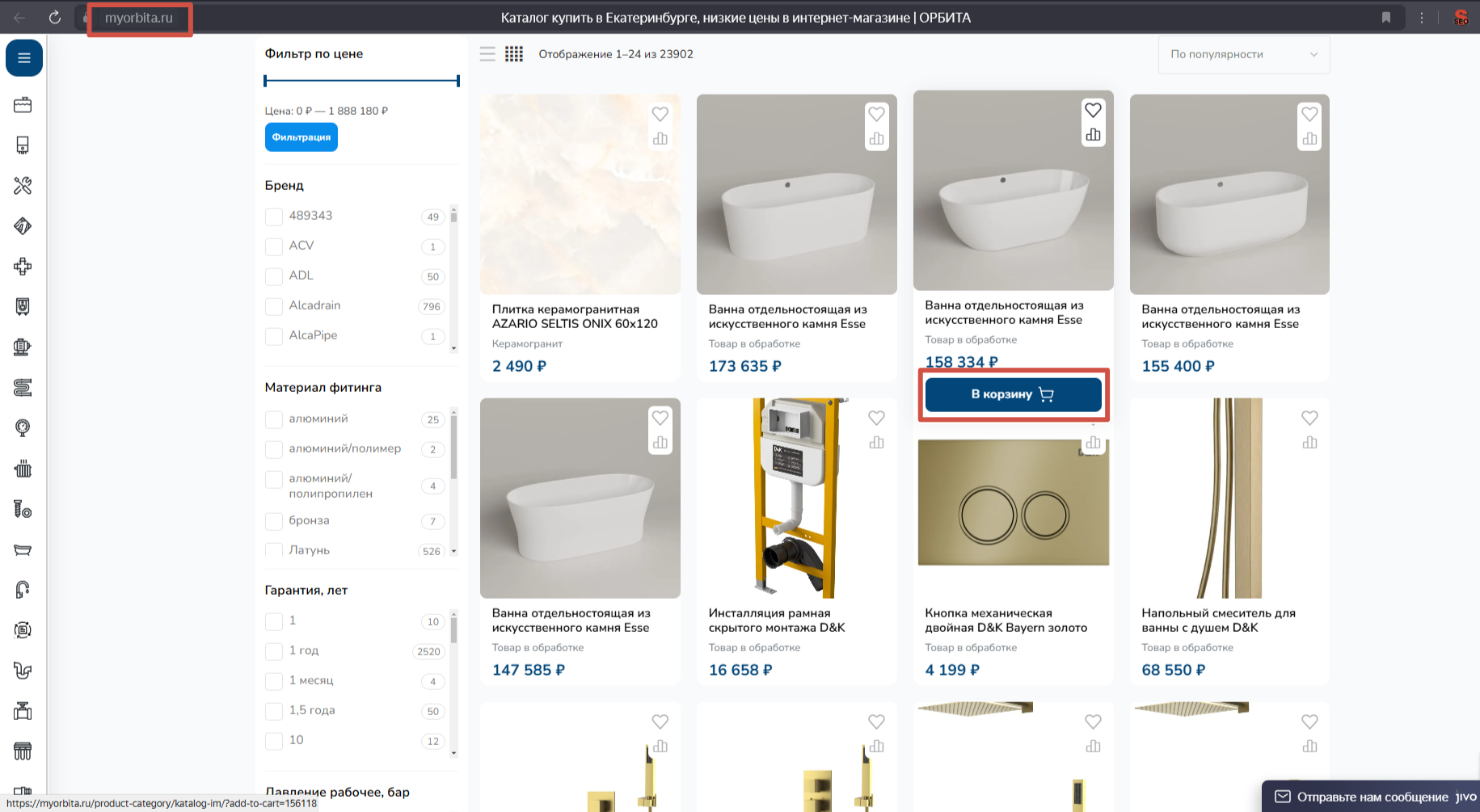Click the bathtub category sidebar icon
Screen dimensions: 1480x812
23,549
